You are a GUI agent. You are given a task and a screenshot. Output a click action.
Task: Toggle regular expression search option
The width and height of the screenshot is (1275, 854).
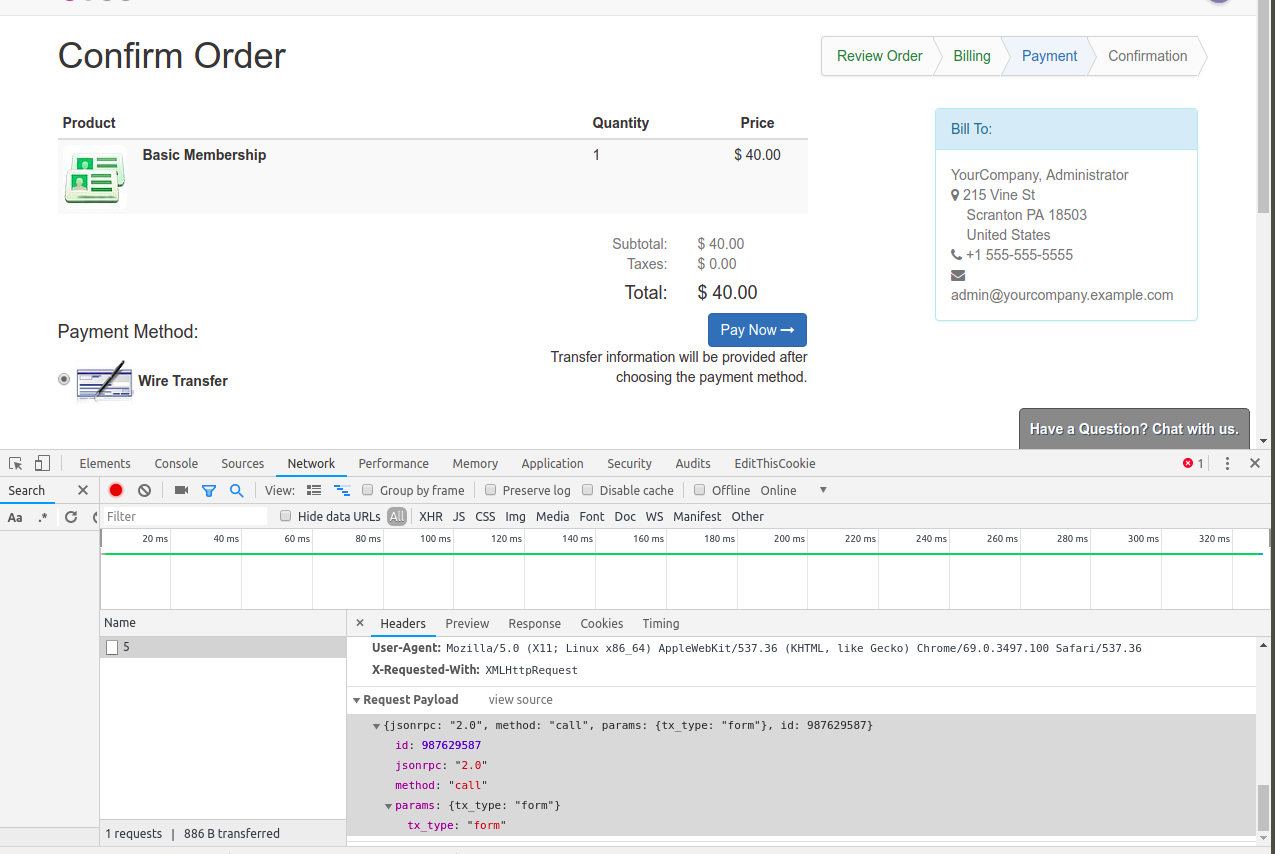43,517
